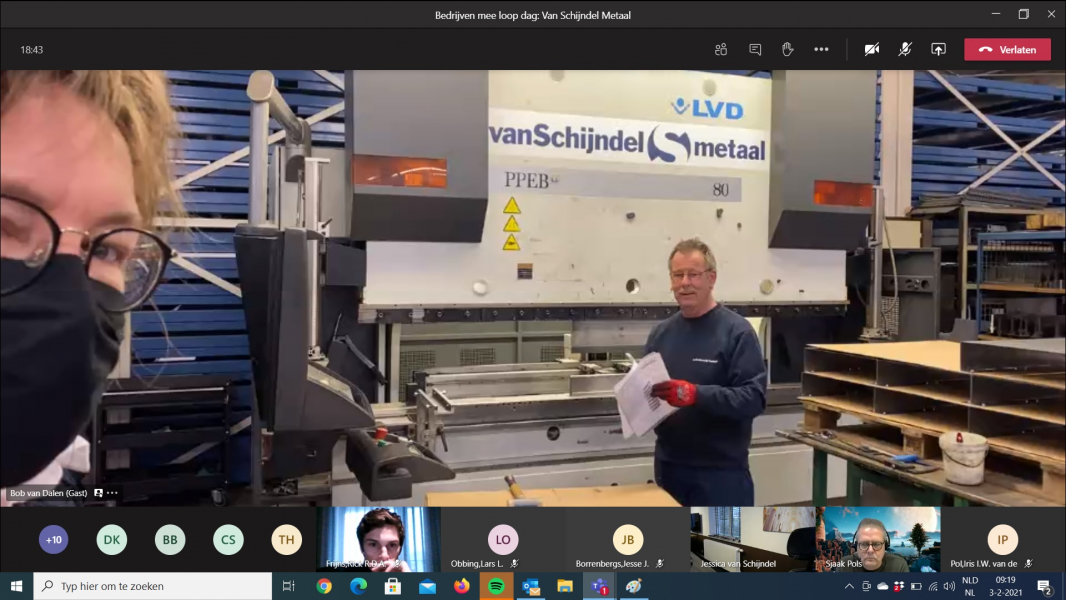Viewport: 1066px width, 600px height.
Task: Check battery status in the tray
Action: coord(916,586)
